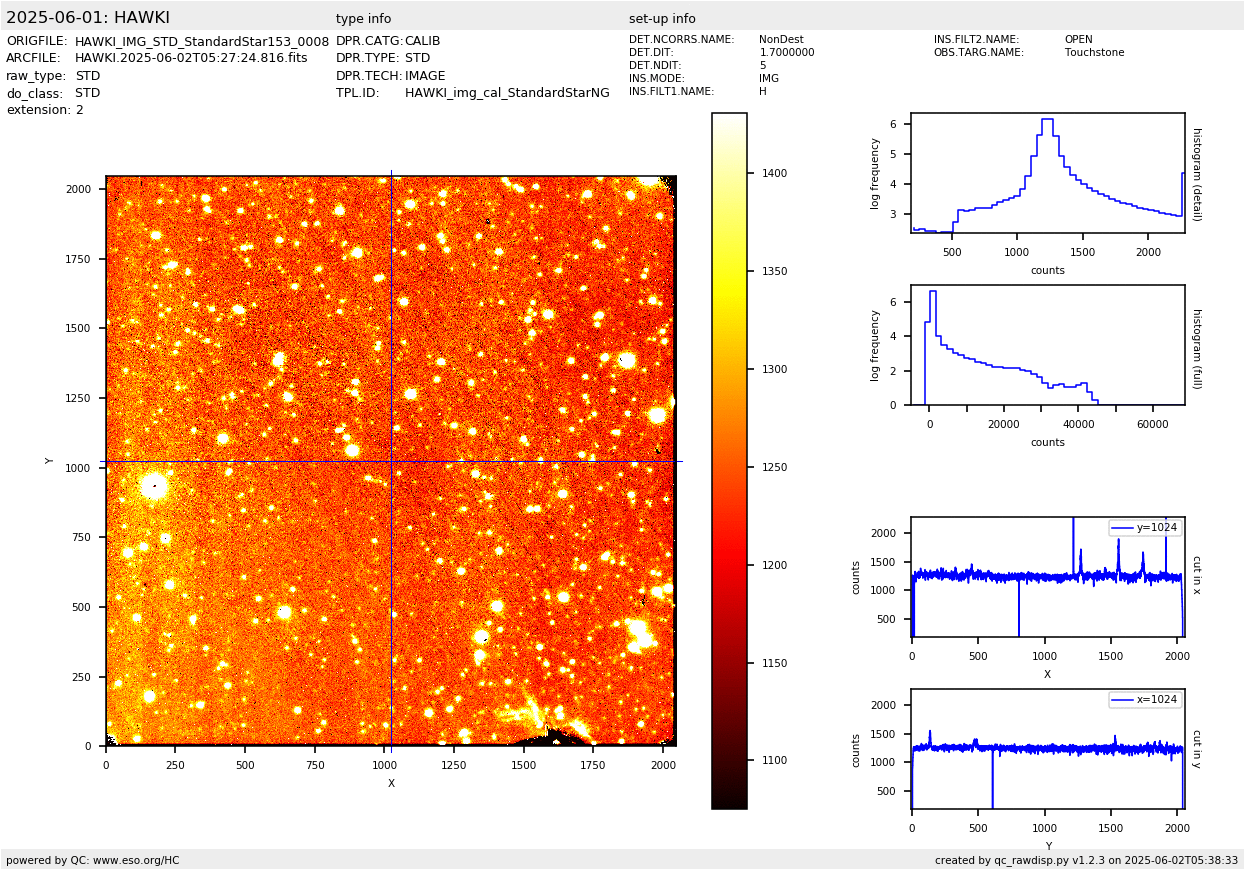Click the x=1024 legend entry
This screenshot has height=870, width=1245.
[1145, 700]
